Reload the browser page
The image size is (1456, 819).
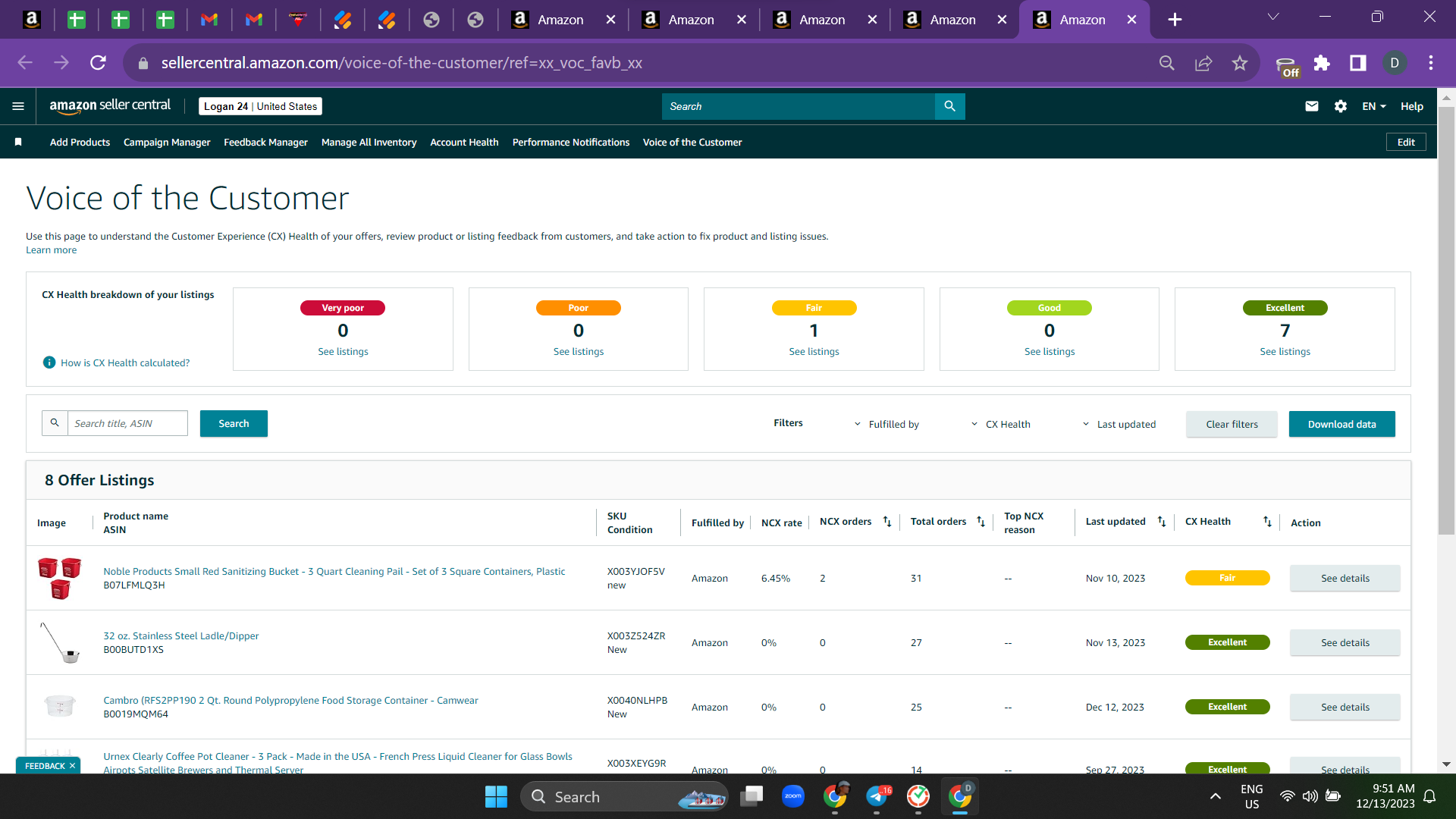(x=98, y=63)
